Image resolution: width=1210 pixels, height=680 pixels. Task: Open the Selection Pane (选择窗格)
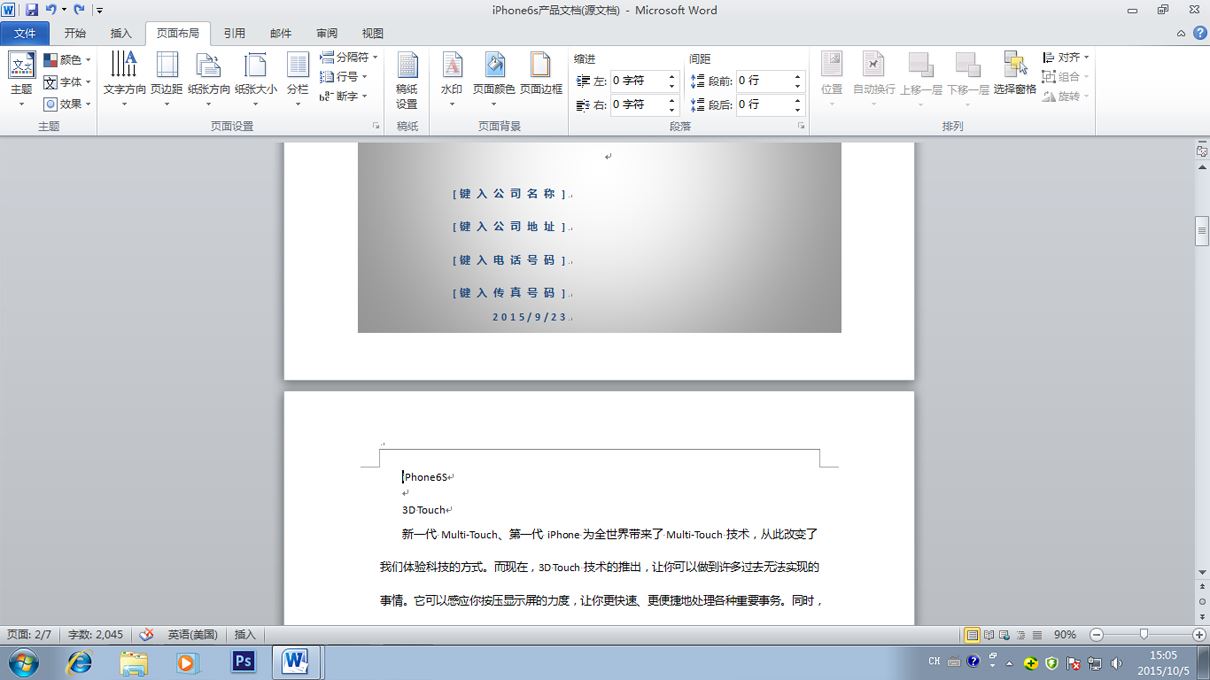tap(1015, 75)
